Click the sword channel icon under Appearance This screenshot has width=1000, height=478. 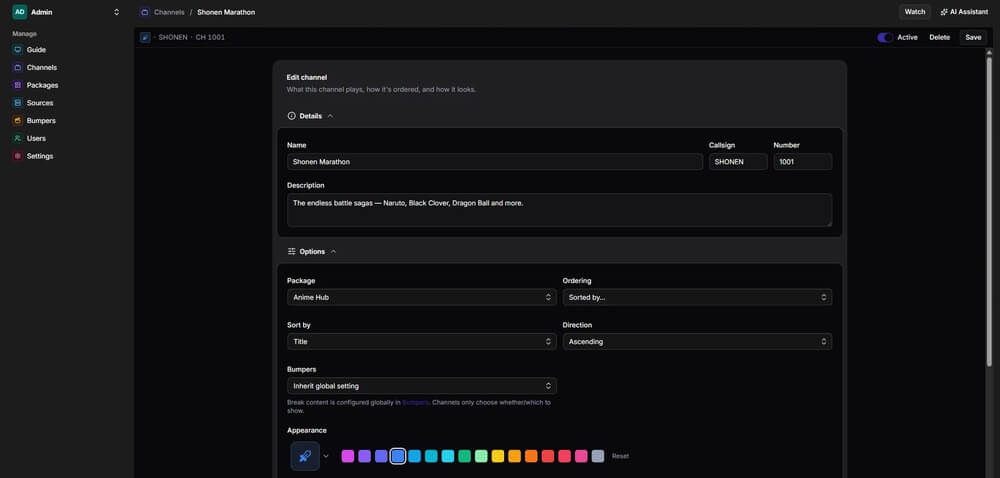click(x=305, y=456)
